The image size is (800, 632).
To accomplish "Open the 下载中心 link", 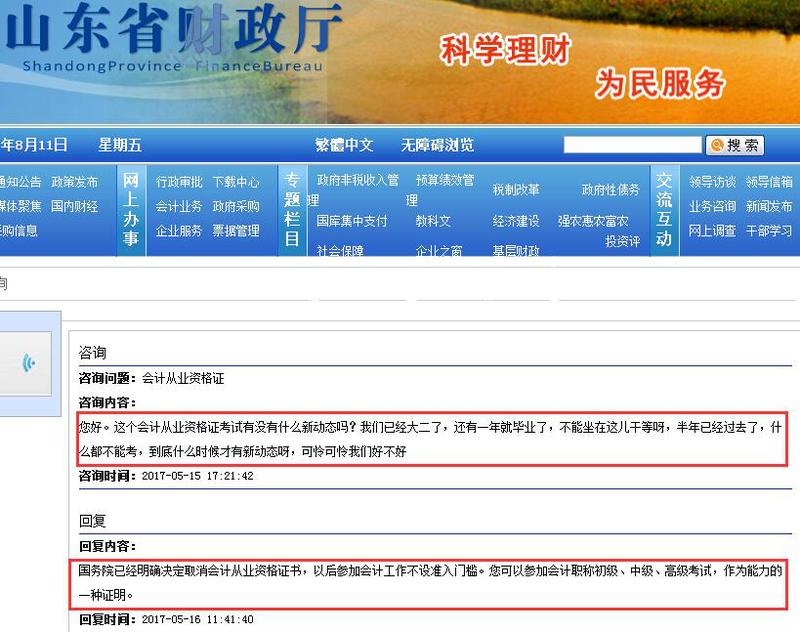I will point(237,183).
